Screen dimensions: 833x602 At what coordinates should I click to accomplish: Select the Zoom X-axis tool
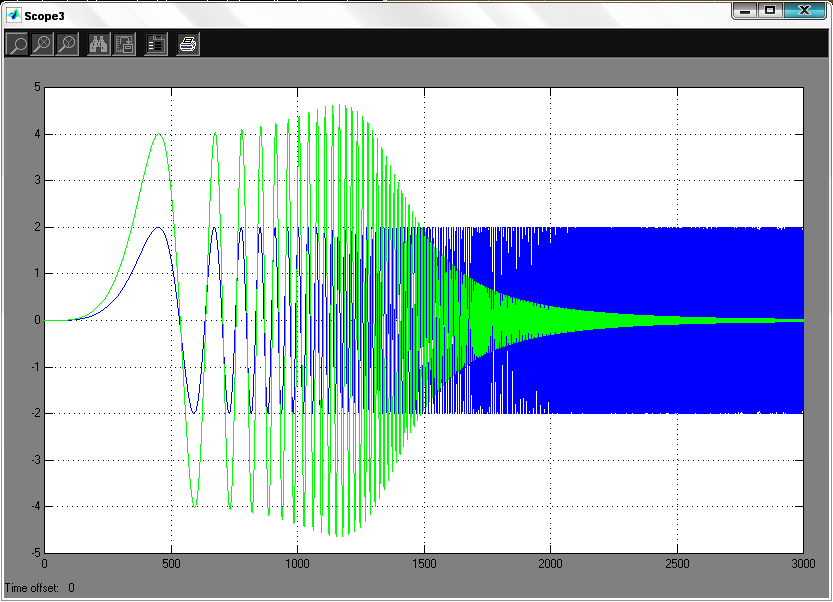pos(42,45)
